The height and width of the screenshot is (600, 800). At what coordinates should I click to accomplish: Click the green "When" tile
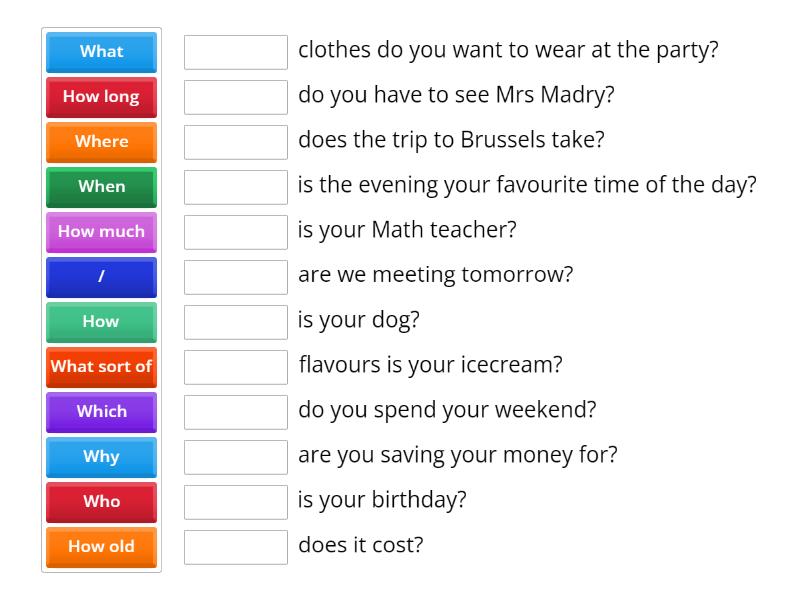(101, 187)
